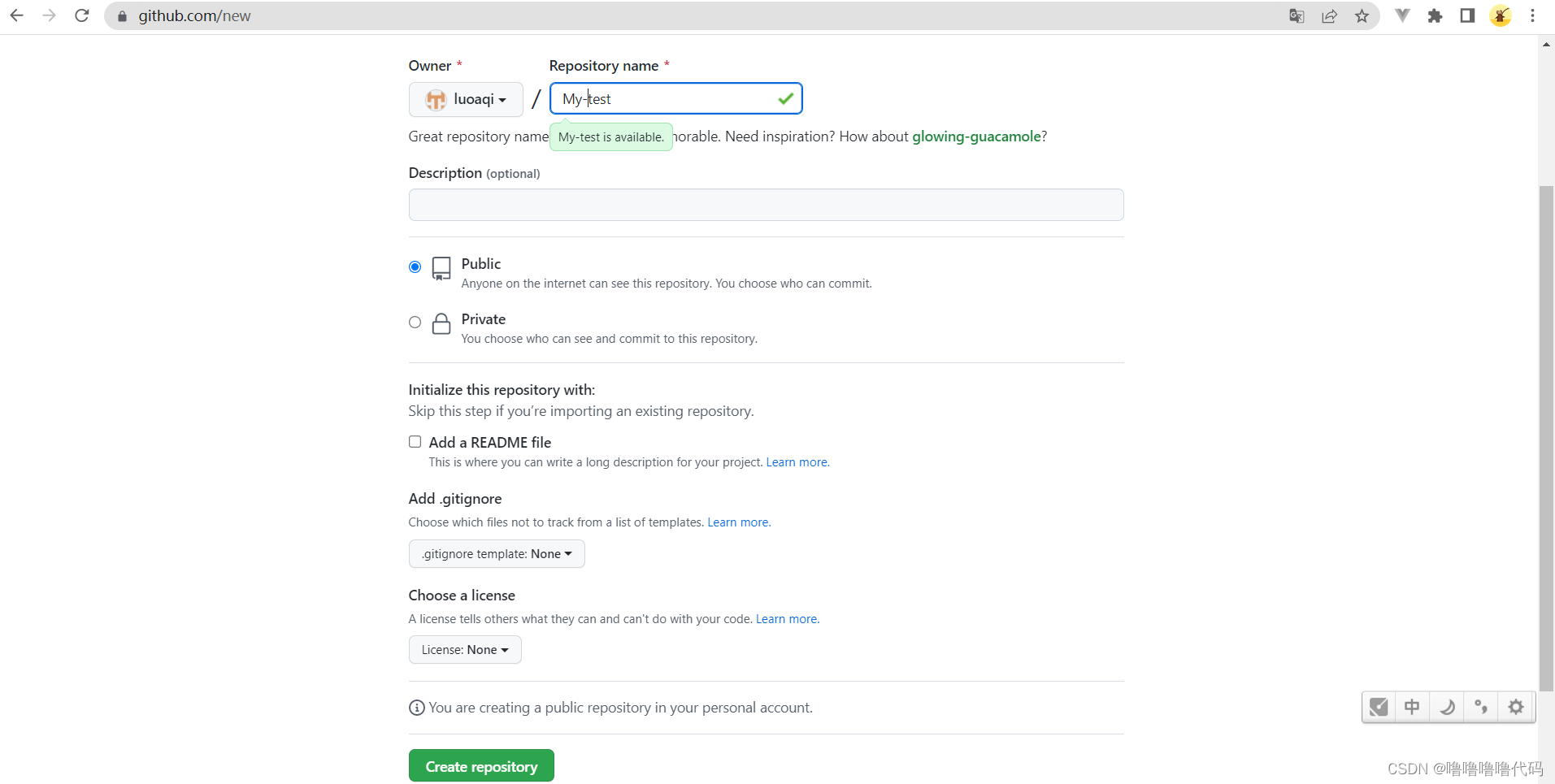Click the 'Initialize this repository with:' heading
1555x784 pixels.
[x=502, y=390]
